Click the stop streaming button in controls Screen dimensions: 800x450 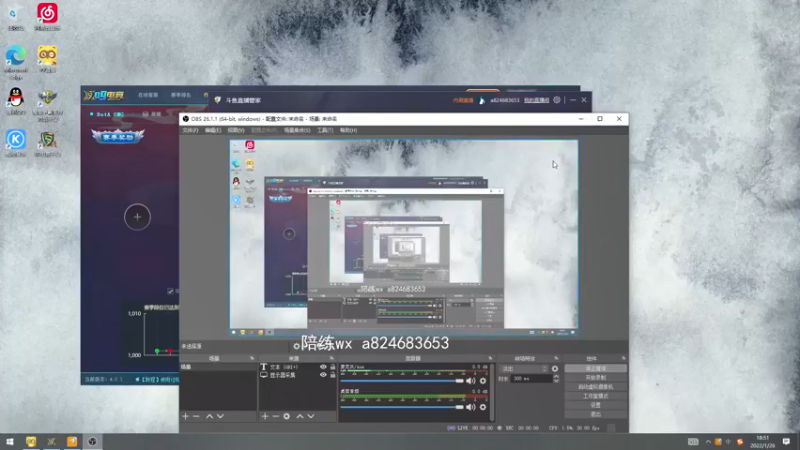(x=595, y=368)
